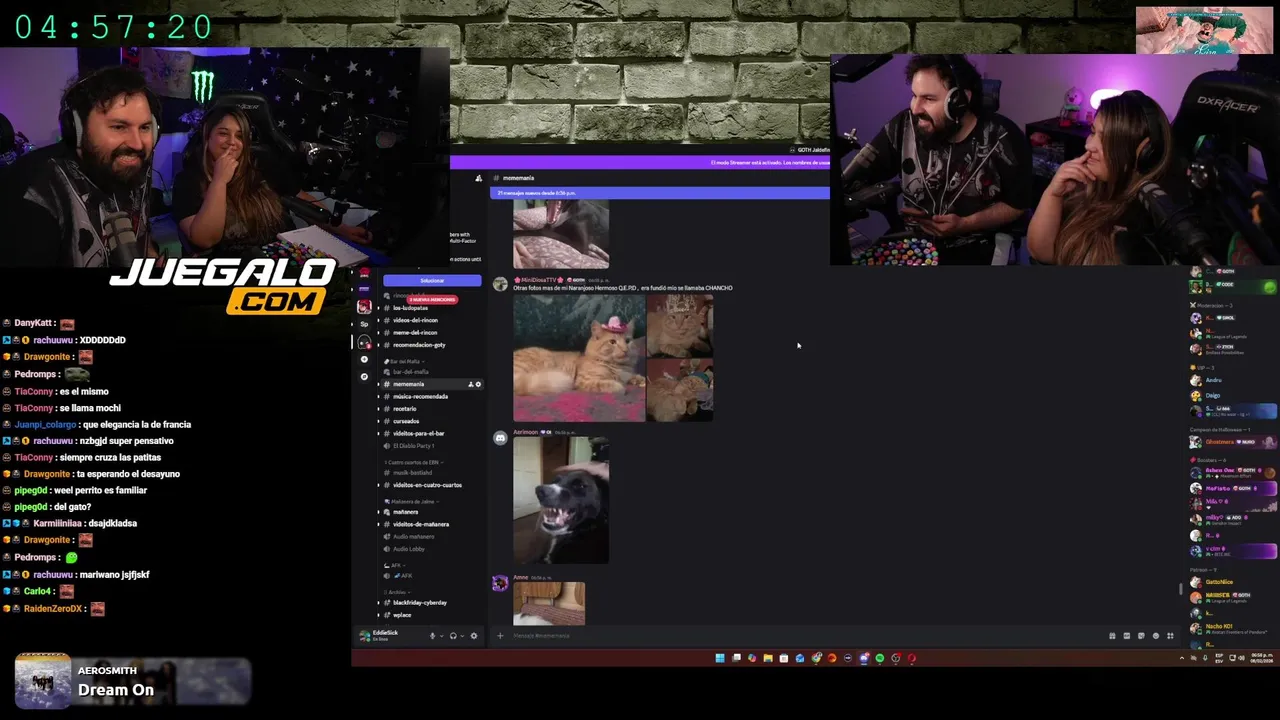1280x720 pixels.
Task: Open the attachment plus button
Action: point(500,636)
